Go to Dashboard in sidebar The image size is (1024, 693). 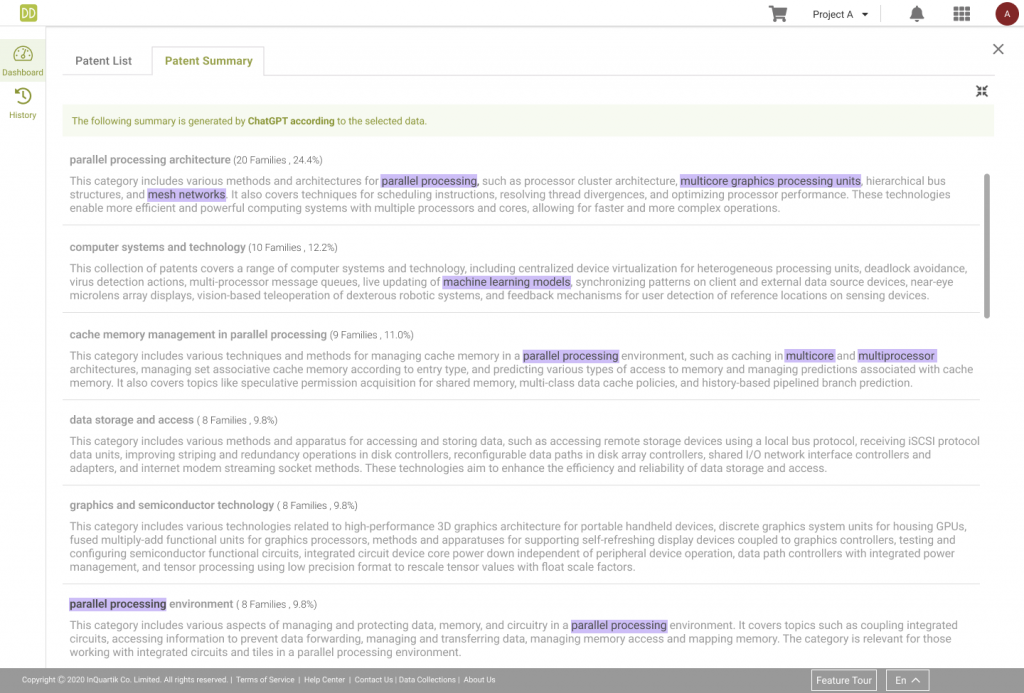click(x=23, y=61)
